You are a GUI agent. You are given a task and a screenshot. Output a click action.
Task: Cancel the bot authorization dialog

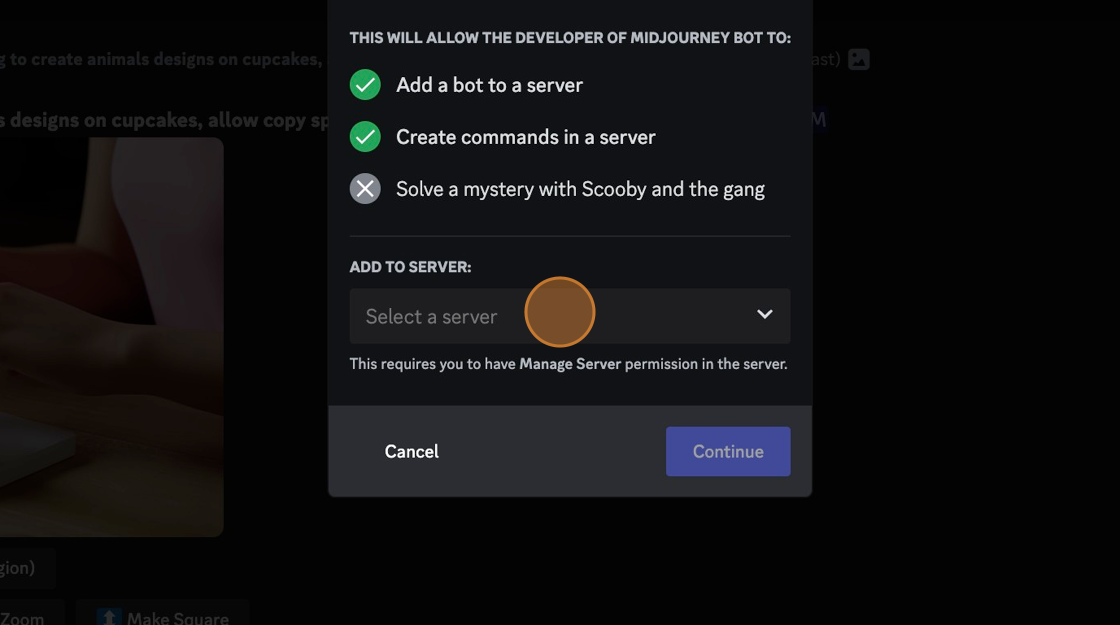[x=411, y=451]
